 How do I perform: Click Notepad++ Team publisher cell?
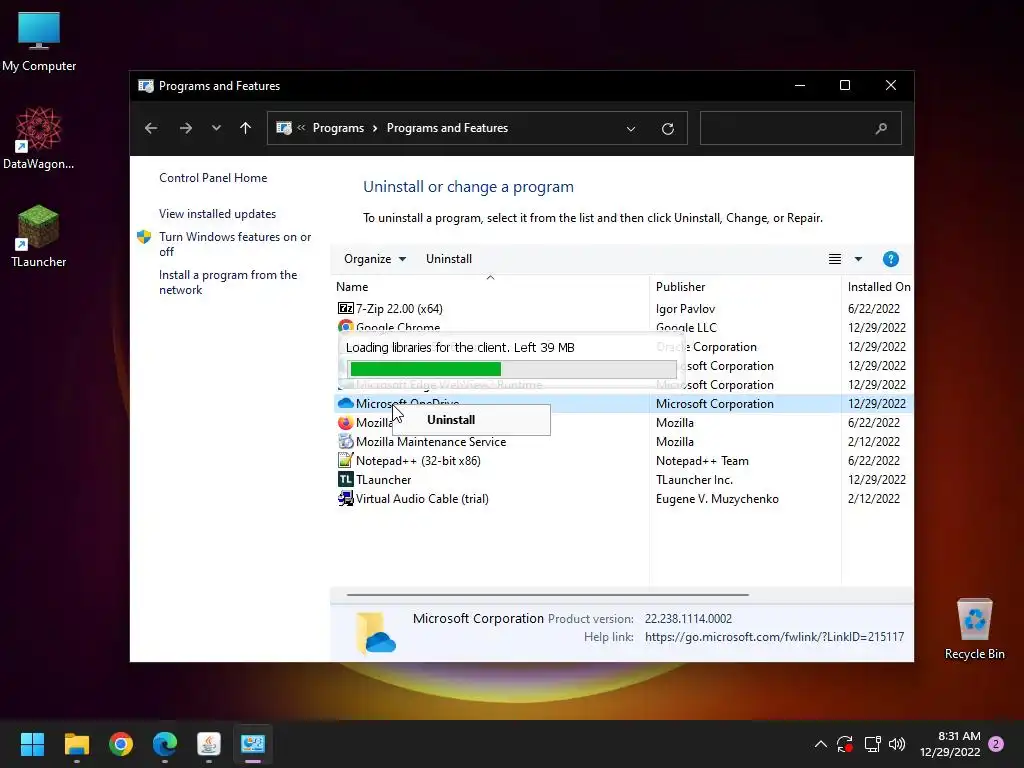click(x=702, y=460)
